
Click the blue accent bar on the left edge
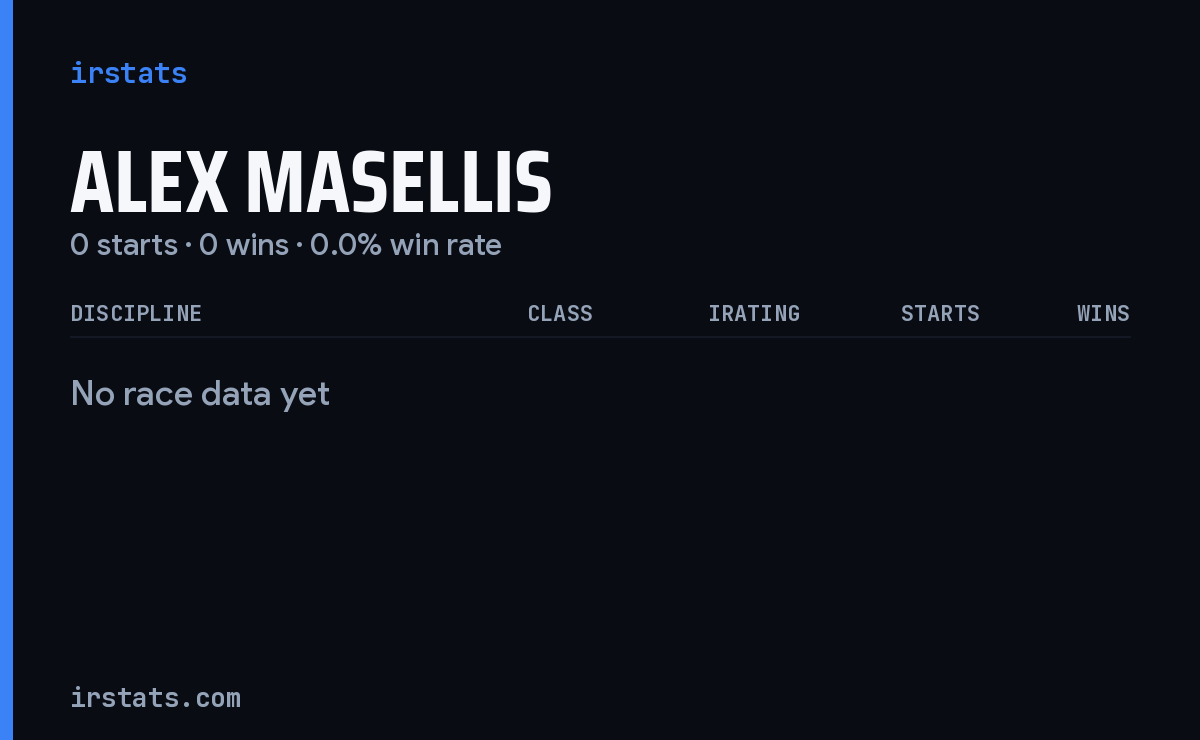[6, 370]
